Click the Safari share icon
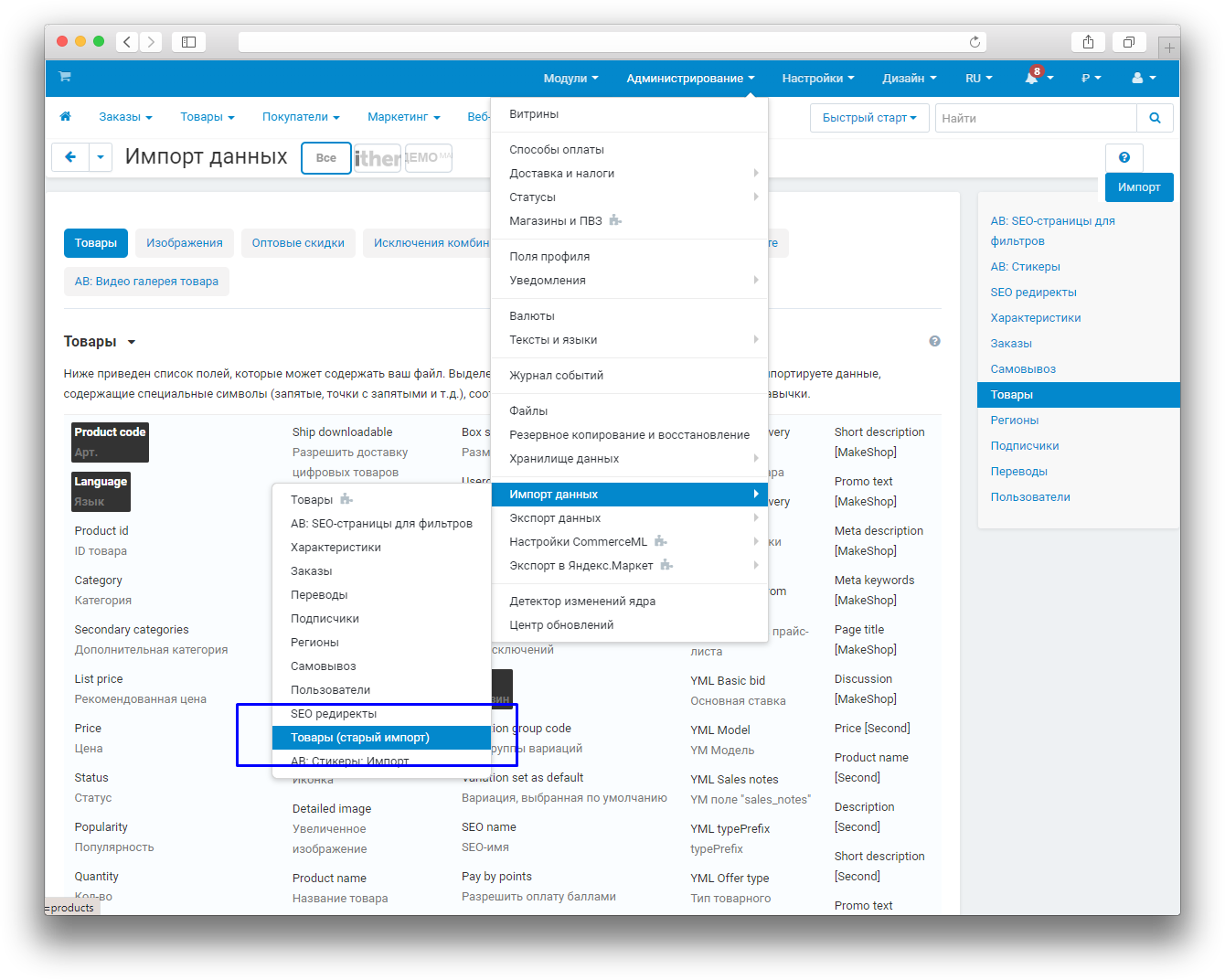This screenshot has height=980, width=1225. pyautogui.click(x=1088, y=42)
